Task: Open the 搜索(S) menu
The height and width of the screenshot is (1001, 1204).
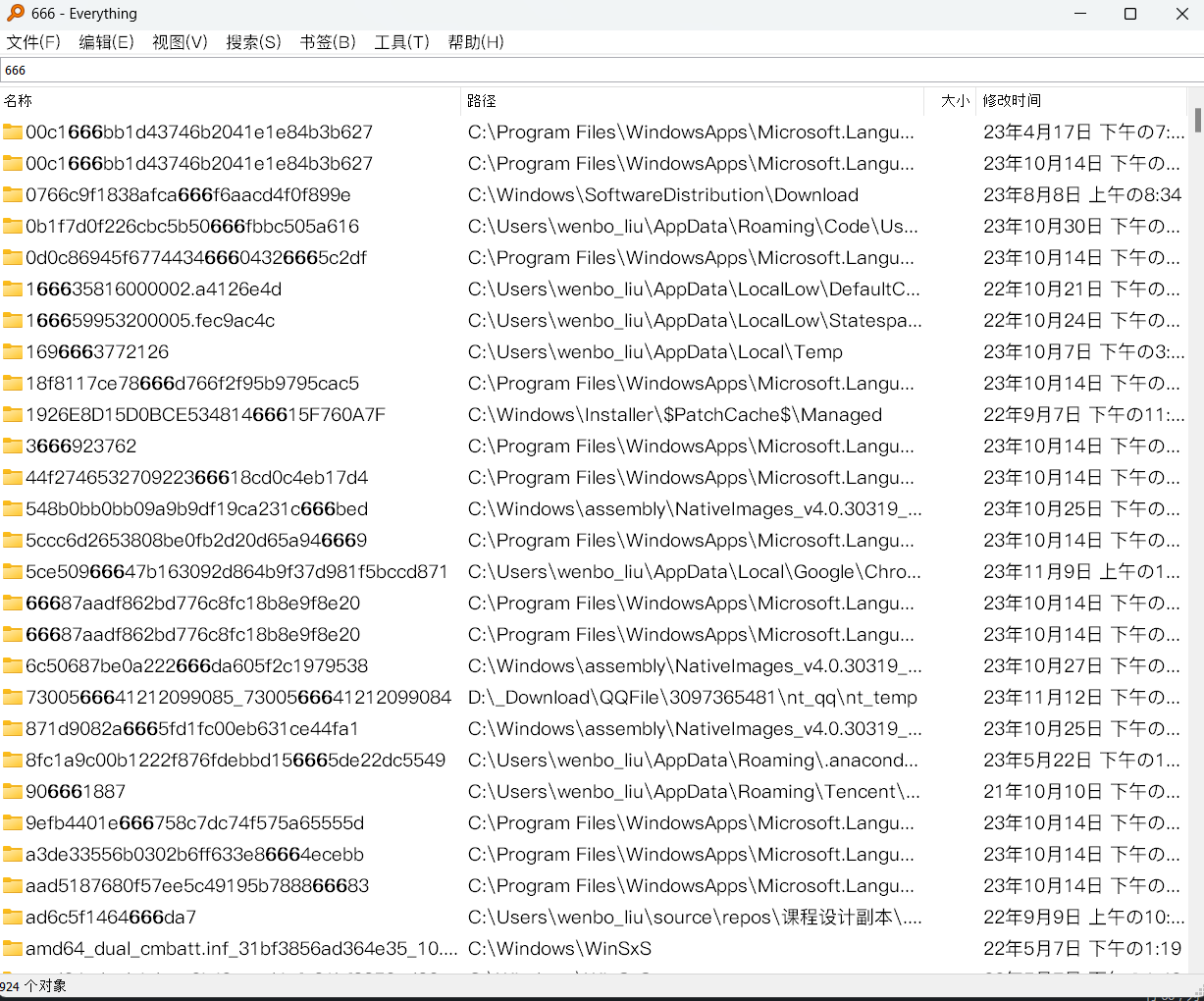Action: coord(253,42)
